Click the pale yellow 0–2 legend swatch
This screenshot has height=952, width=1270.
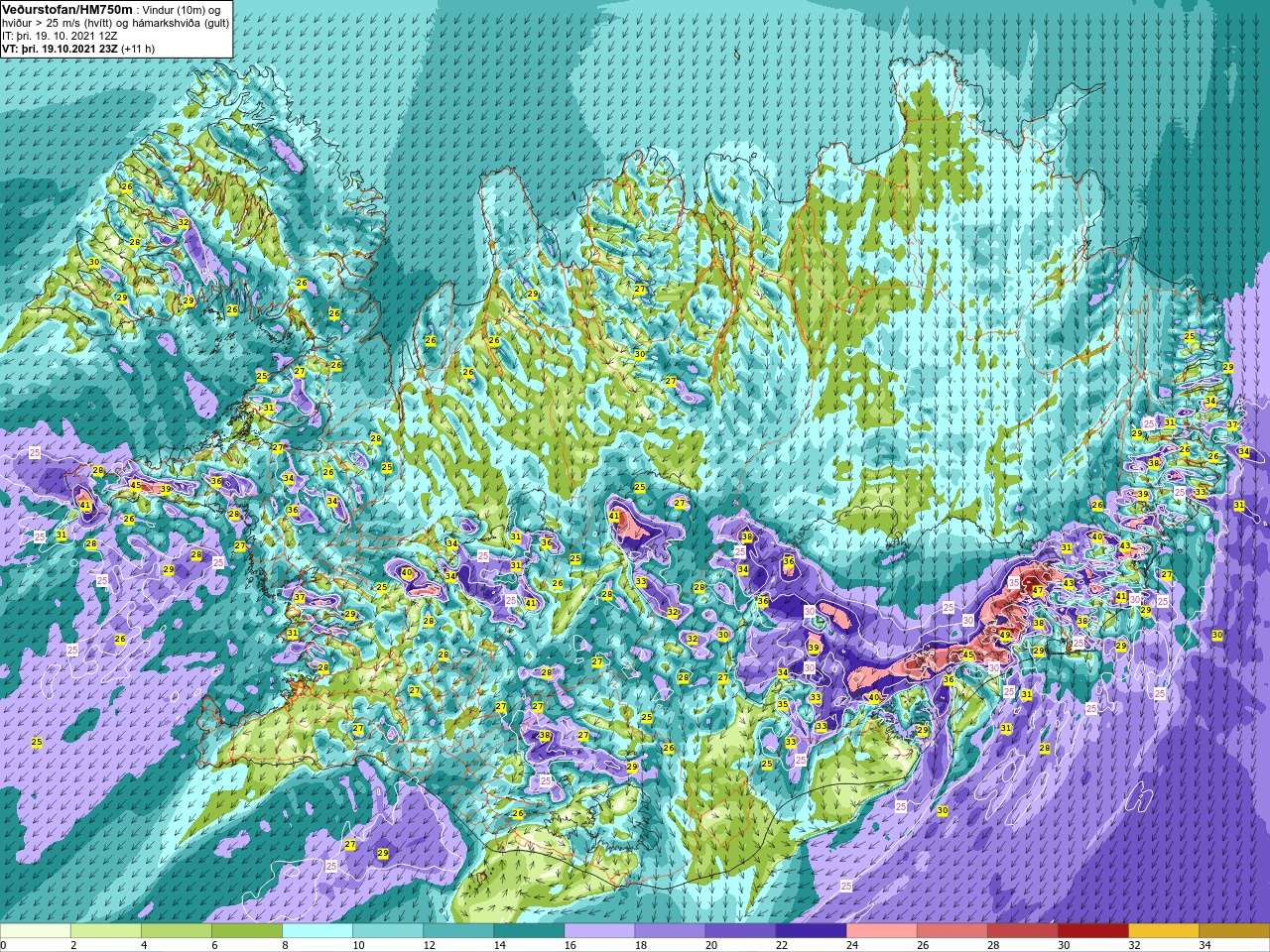tap(36, 931)
